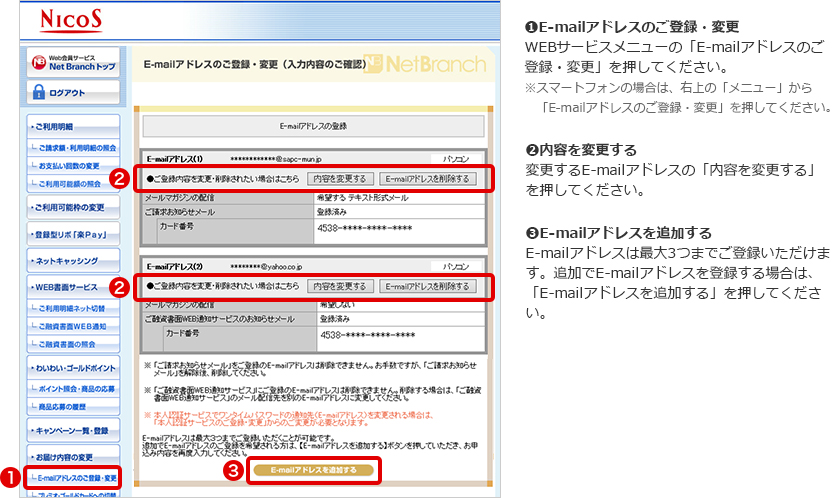The image size is (835, 498).
Task: Open Net Branch トップ page
Action: pyautogui.click(x=75, y=64)
